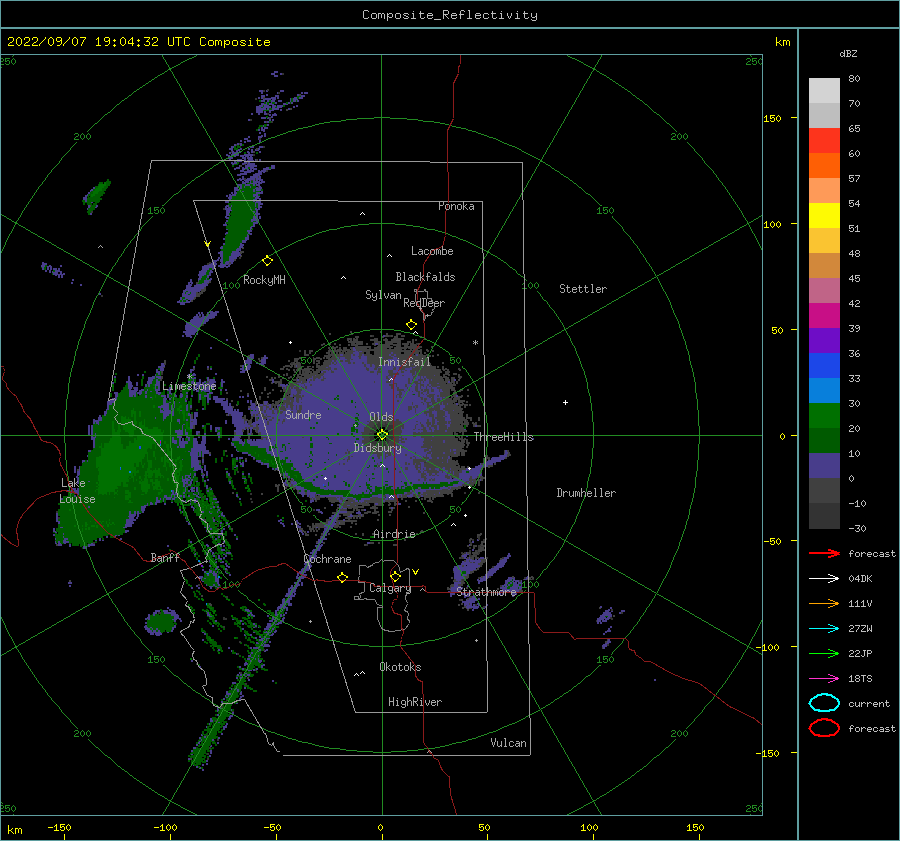Click the cyan current ellipse in legend
900x841 pixels.
(x=824, y=703)
